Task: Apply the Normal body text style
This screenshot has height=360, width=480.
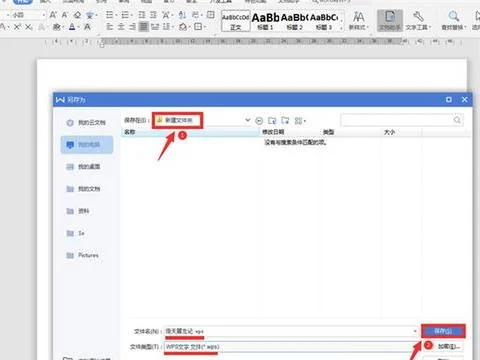Action: pyautogui.click(x=236, y=21)
